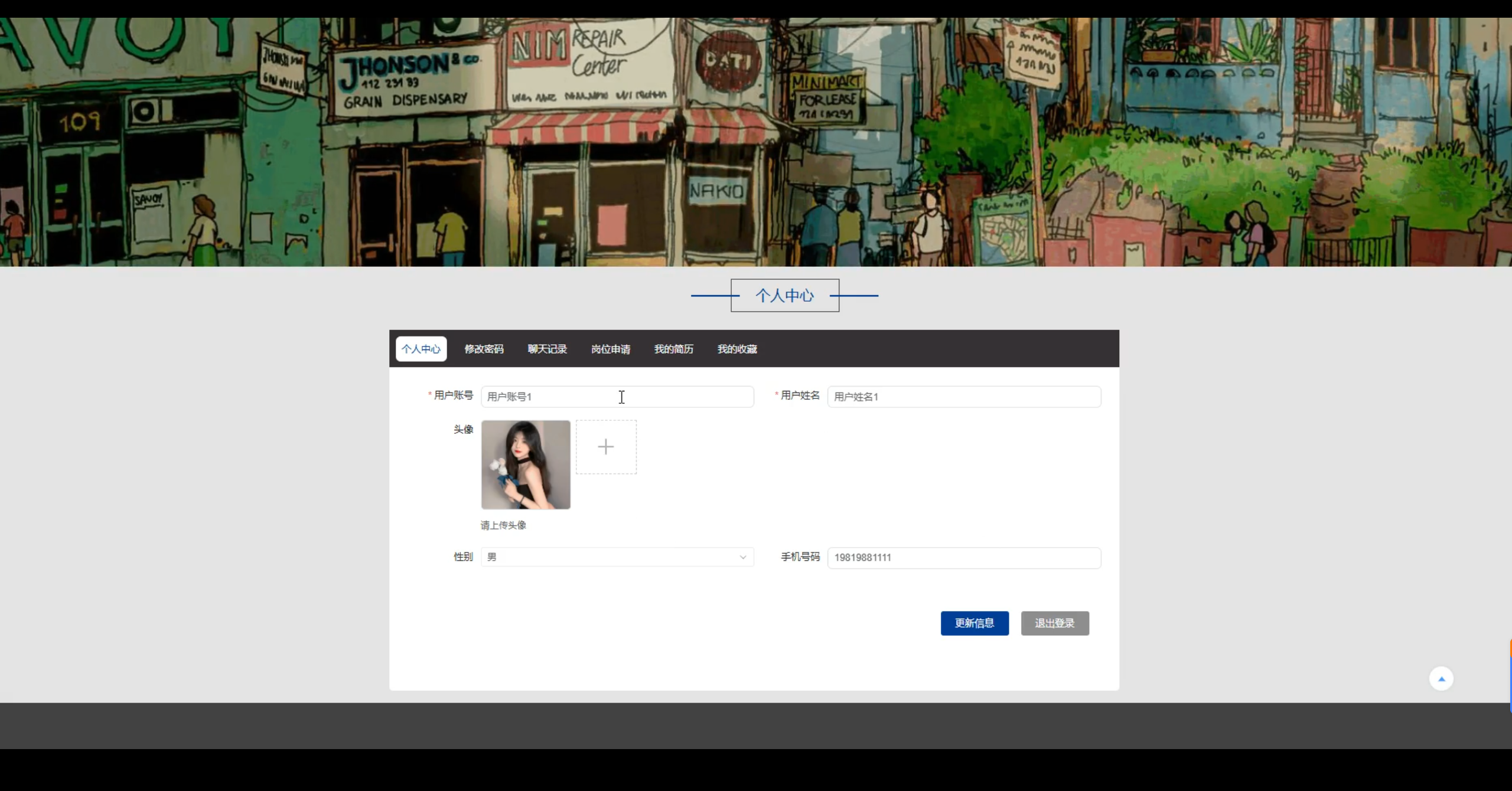This screenshot has height=791, width=1512.
Task: Click the street illustration banner image
Action: coord(756,142)
